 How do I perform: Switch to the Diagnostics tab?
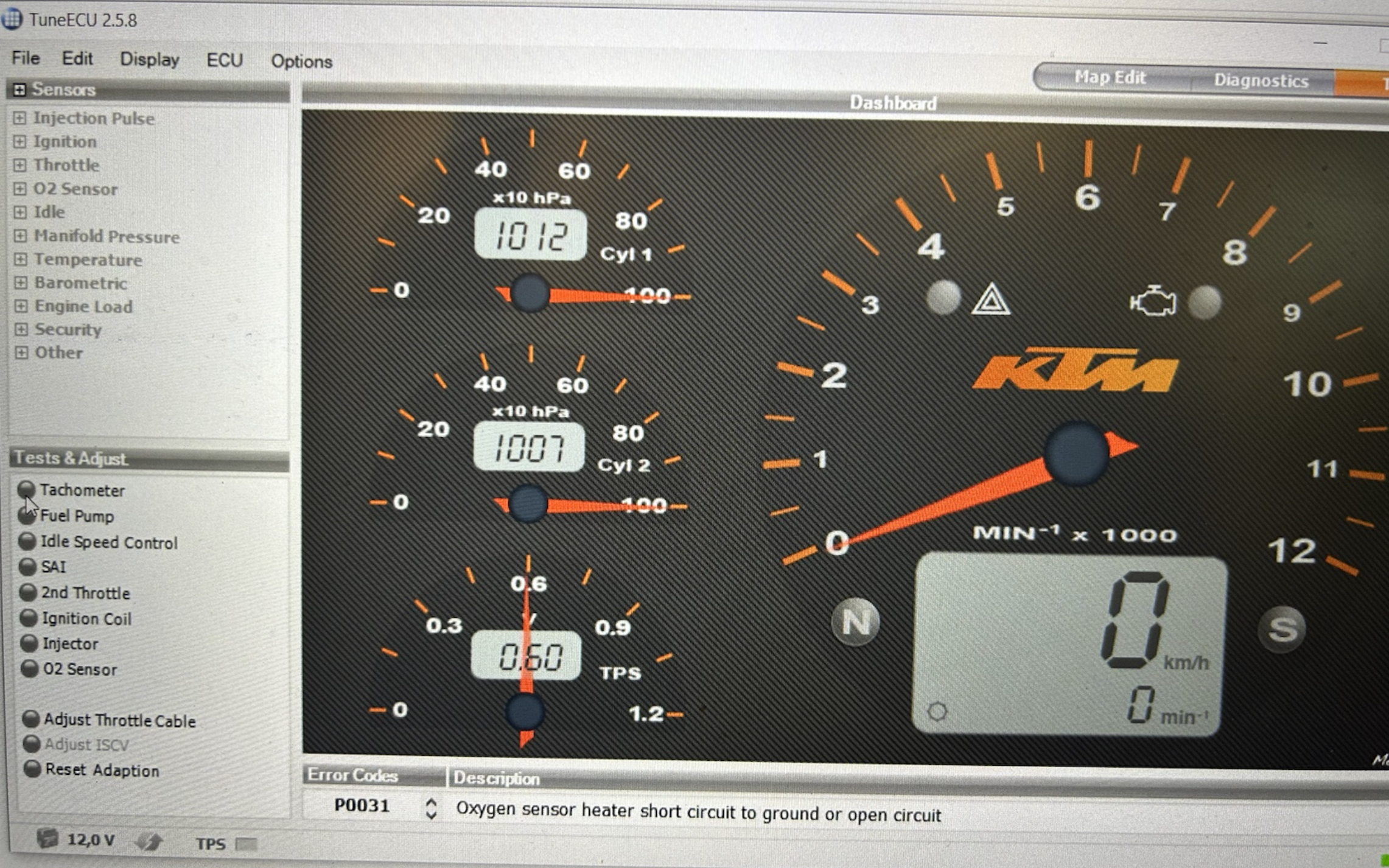click(1261, 80)
